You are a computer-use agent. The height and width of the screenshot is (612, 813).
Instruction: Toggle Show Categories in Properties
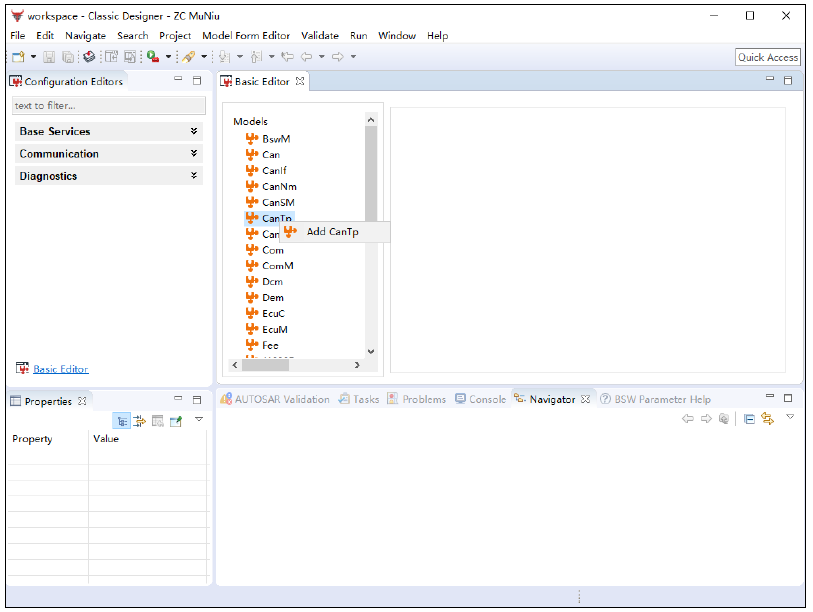(121, 421)
